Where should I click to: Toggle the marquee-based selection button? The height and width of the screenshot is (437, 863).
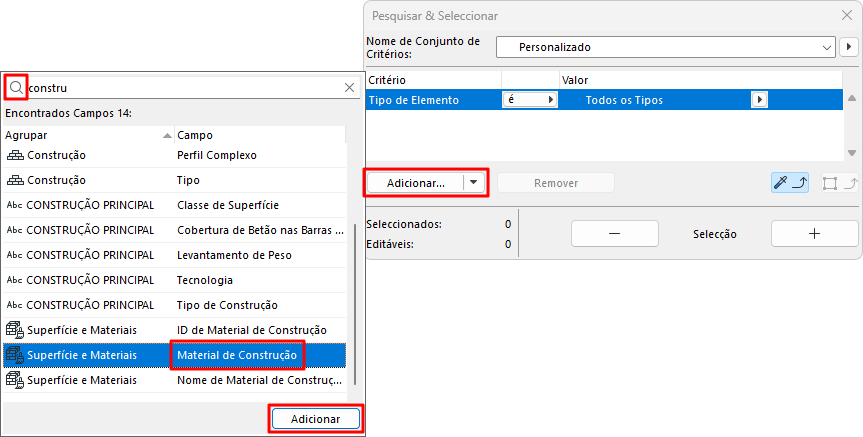839,183
